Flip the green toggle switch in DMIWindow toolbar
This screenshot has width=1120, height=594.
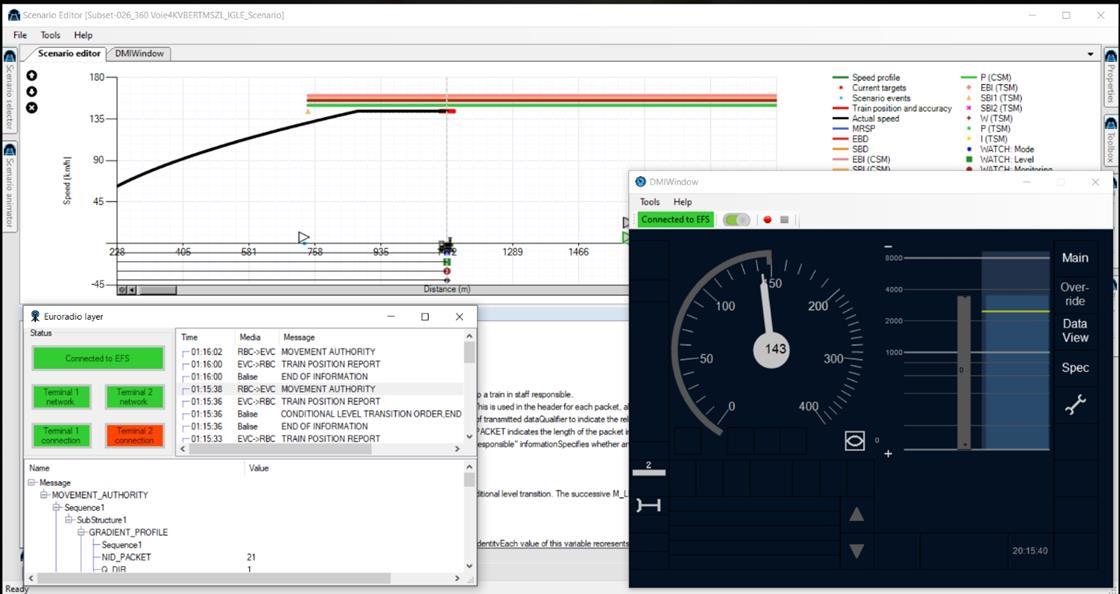pyautogui.click(x=737, y=219)
